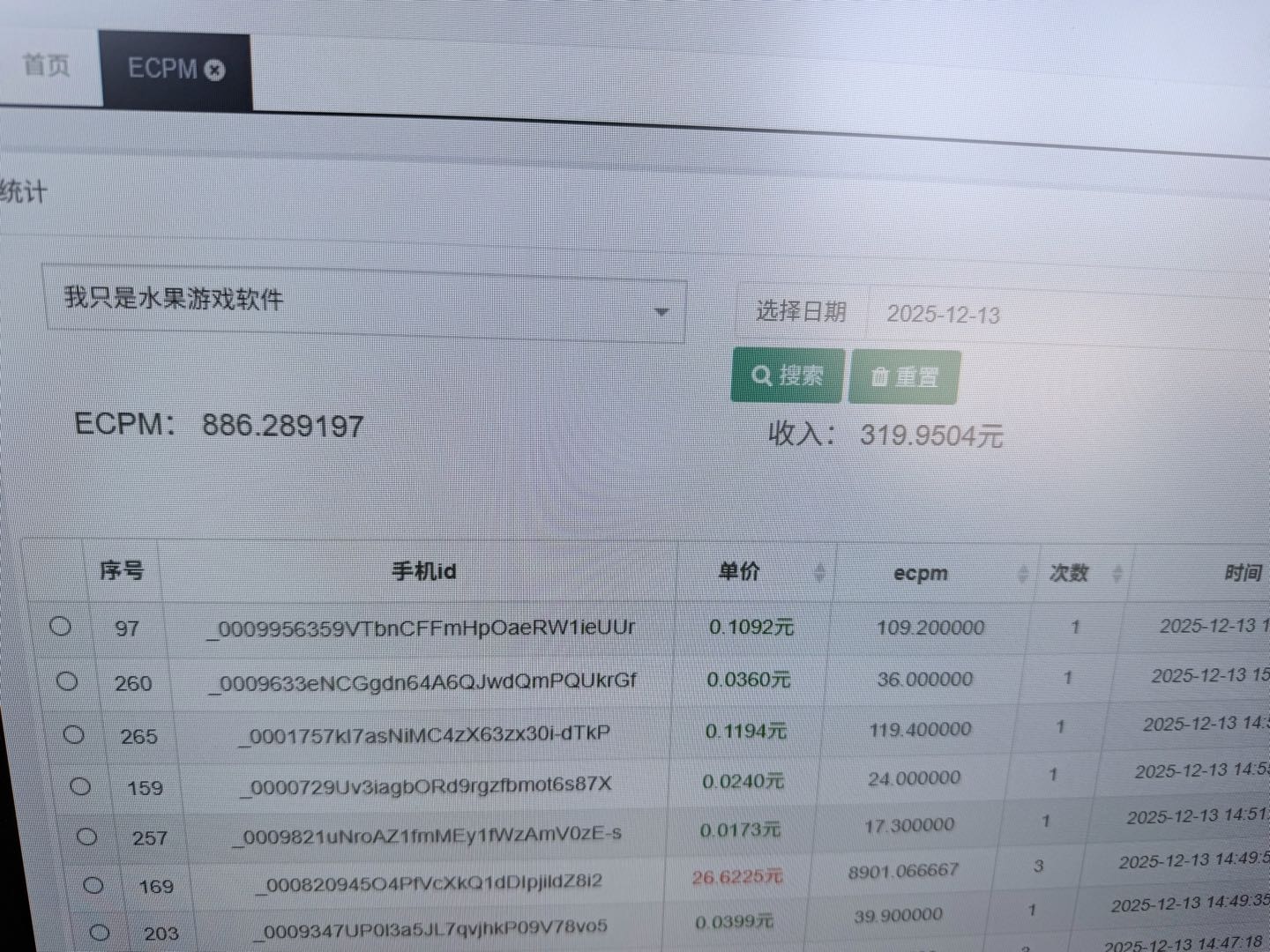Image resolution: width=1270 pixels, height=952 pixels.
Task: Sort ecpm column descending using the down arrow
Action: [1025, 580]
